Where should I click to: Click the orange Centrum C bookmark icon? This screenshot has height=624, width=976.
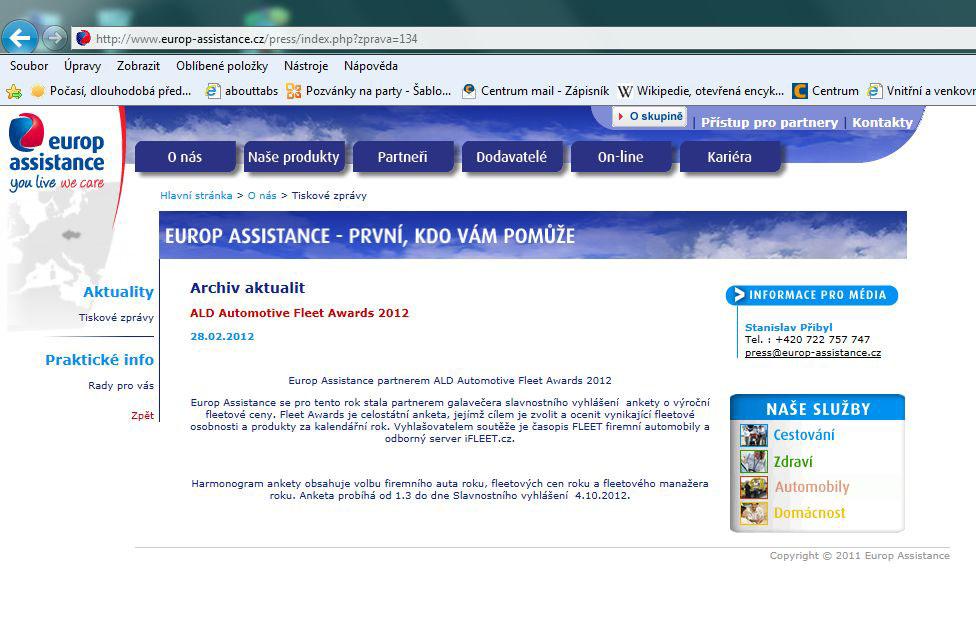[800, 91]
